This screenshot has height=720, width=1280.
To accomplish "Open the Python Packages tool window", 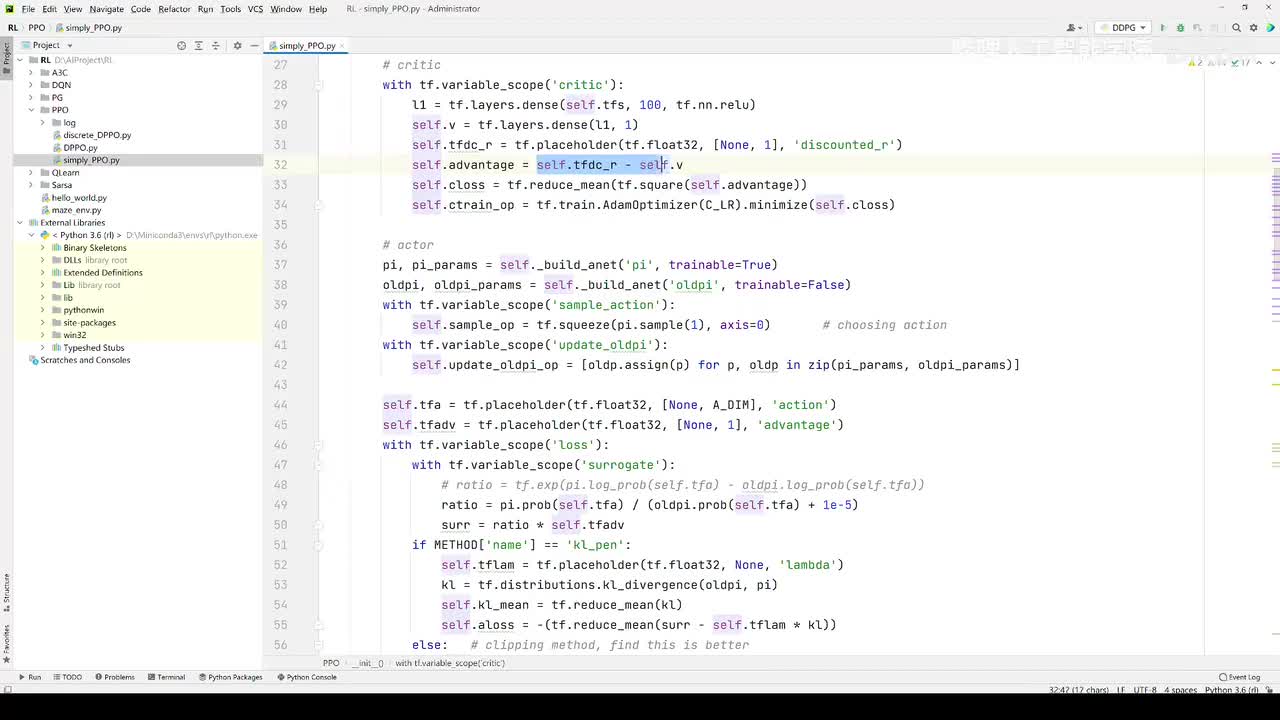I will [x=230, y=677].
